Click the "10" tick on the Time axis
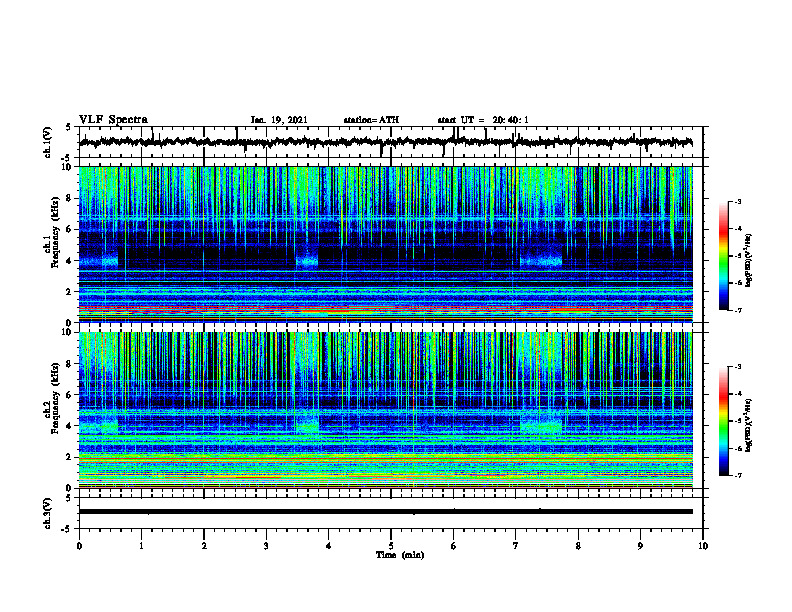This screenshot has height=612, width=792. [x=703, y=546]
